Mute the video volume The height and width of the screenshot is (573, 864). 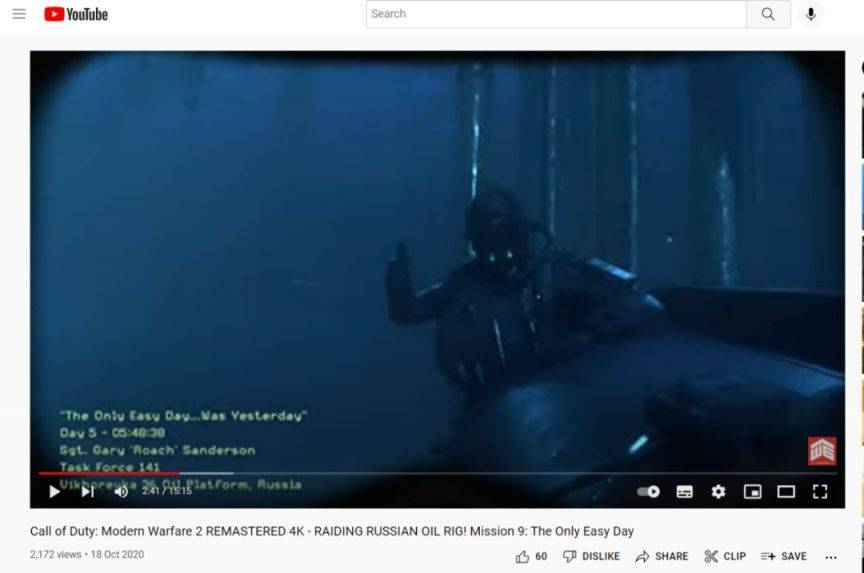121,491
